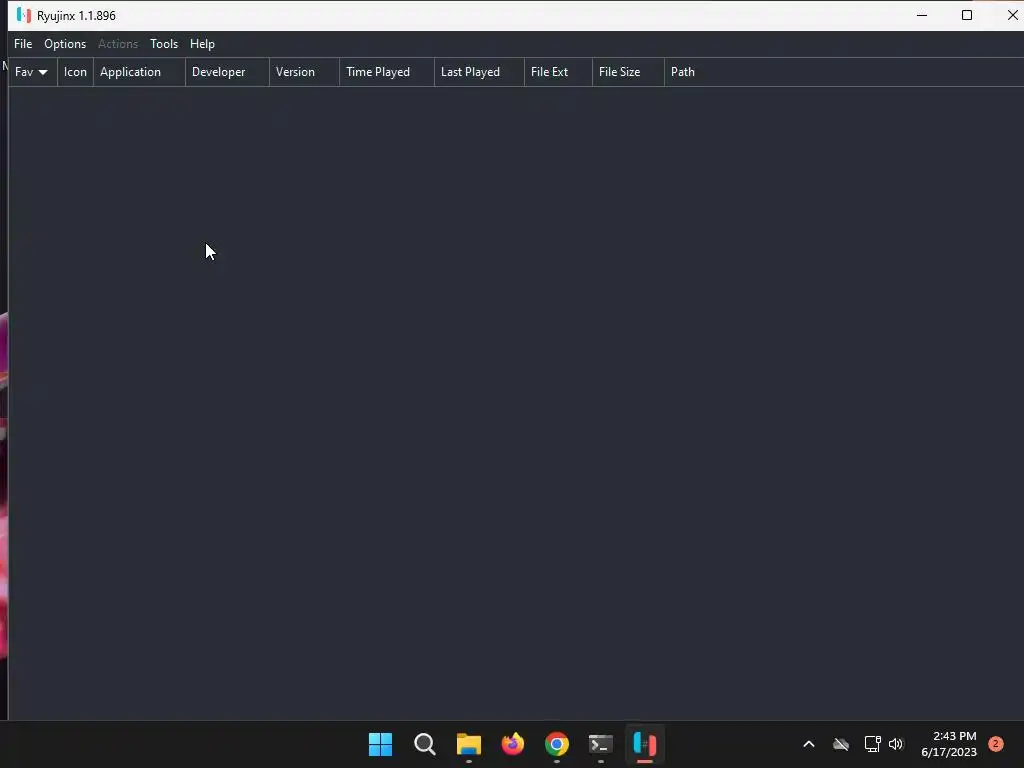Open the Windows Start menu
The image size is (1024, 768).
click(380, 744)
